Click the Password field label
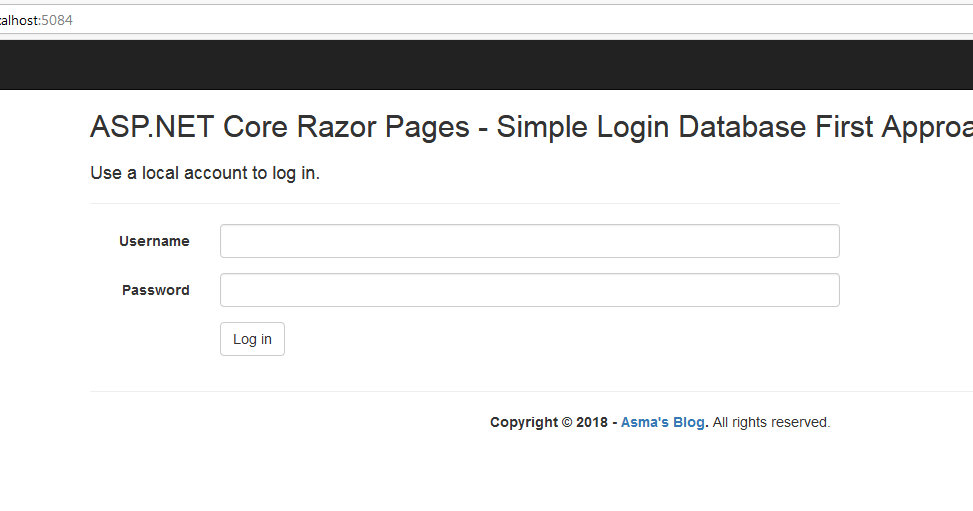973x511 pixels. click(x=155, y=290)
